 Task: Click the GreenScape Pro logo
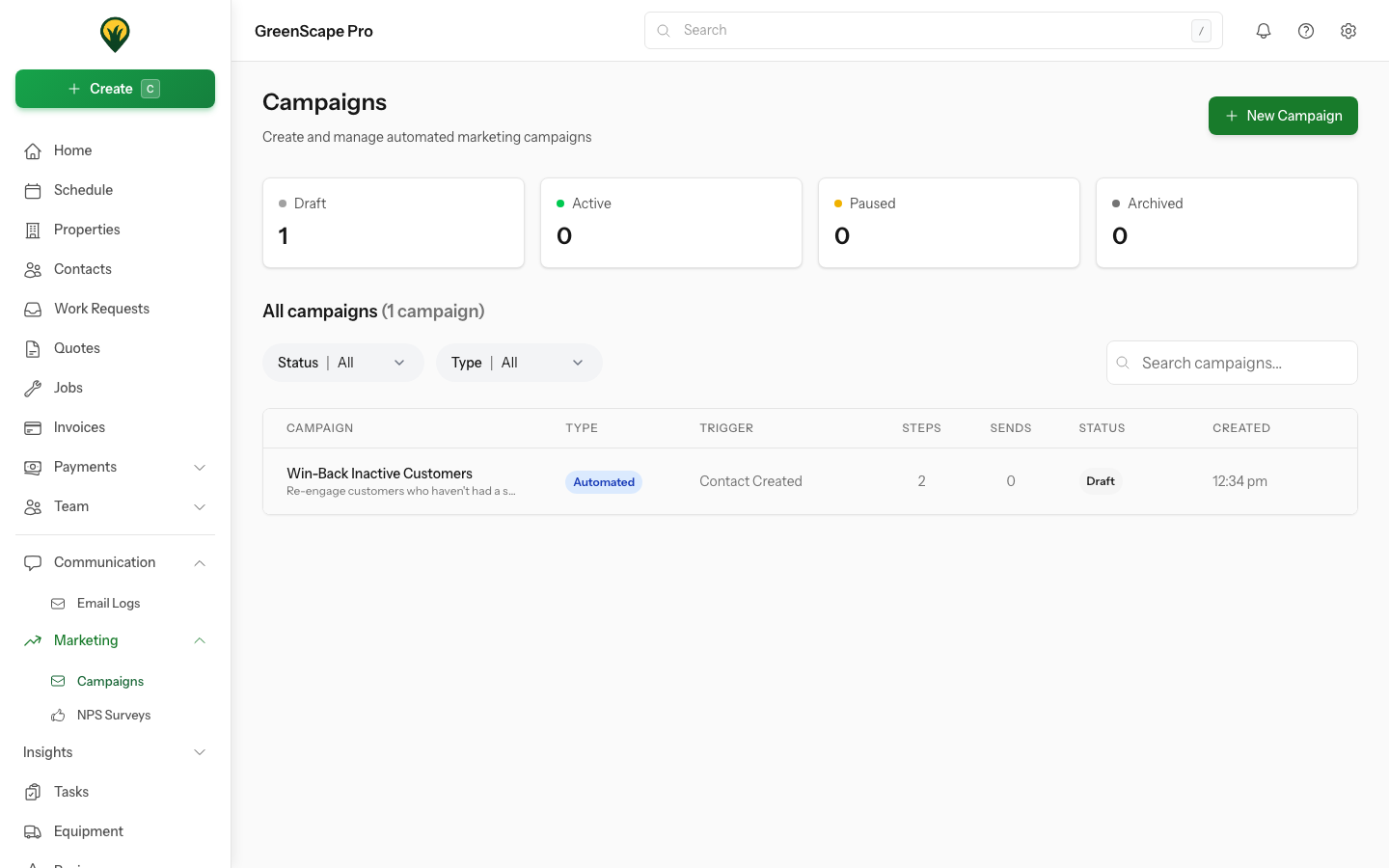pyautogui.click(x=115, y=32)
